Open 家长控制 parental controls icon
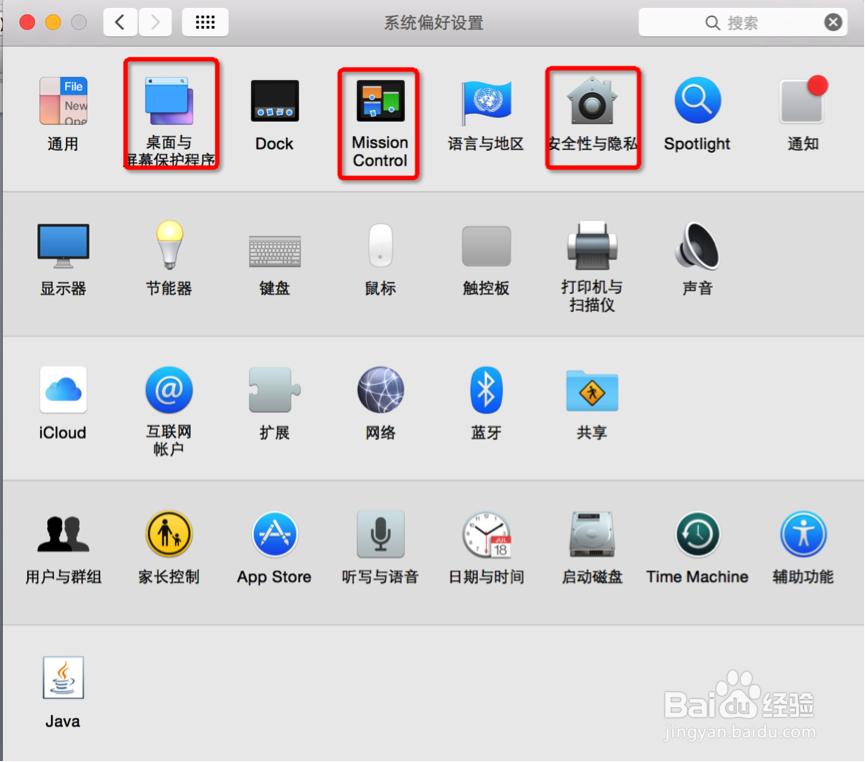 pyautogui.click(x=169, y=534)
